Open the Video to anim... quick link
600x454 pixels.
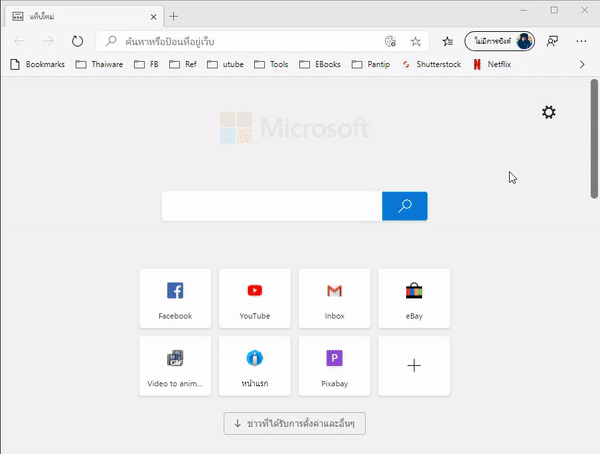pos(175,366)
